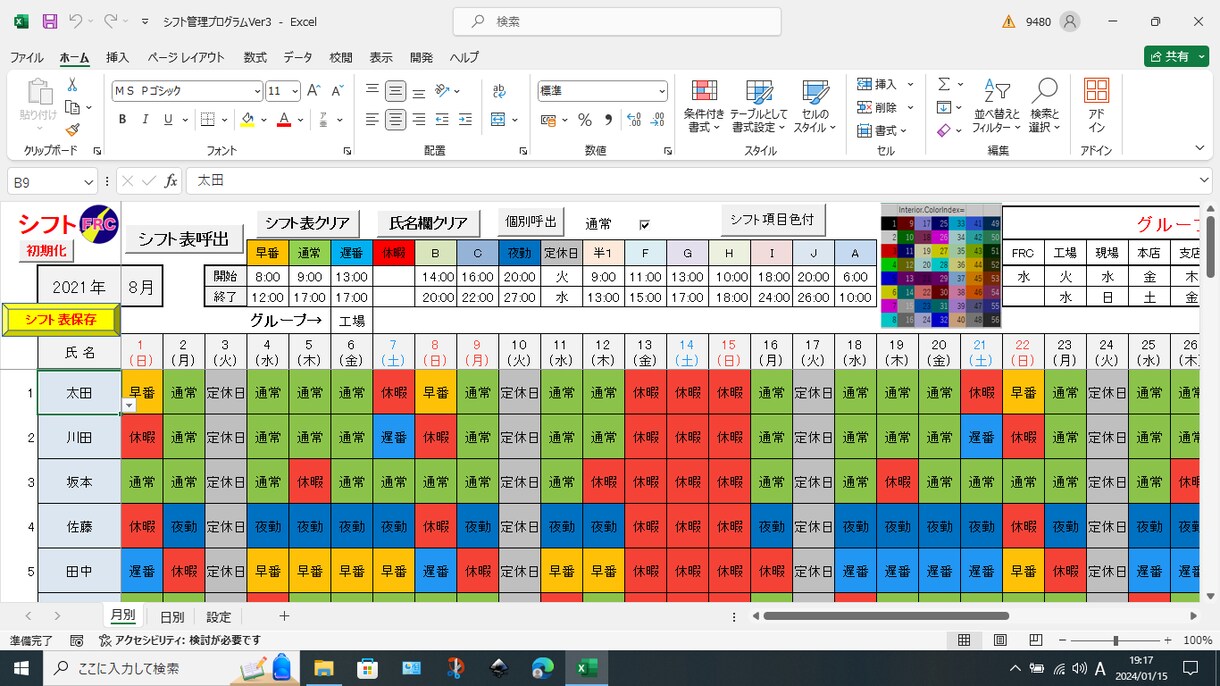Click the Format Painter brush icon

72,129
